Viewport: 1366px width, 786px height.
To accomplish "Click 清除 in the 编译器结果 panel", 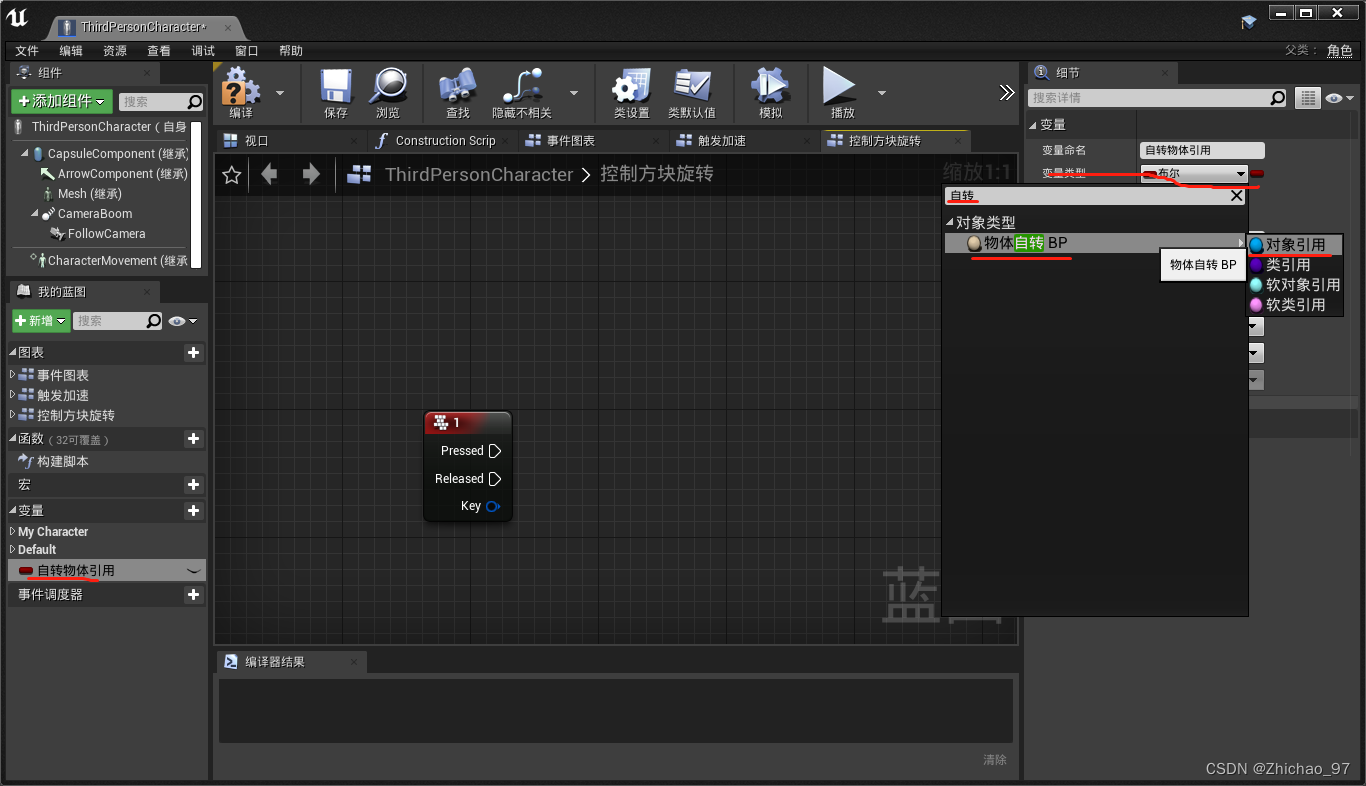I will coord(994,760).
